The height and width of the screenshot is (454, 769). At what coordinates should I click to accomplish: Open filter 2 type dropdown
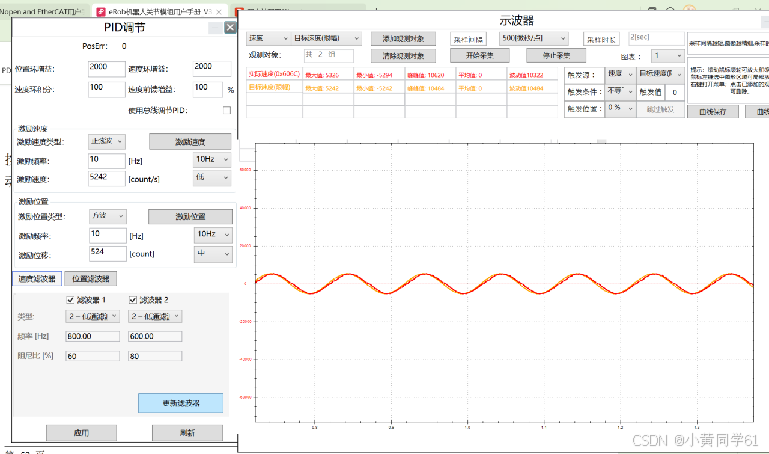[x=155, y=317]
